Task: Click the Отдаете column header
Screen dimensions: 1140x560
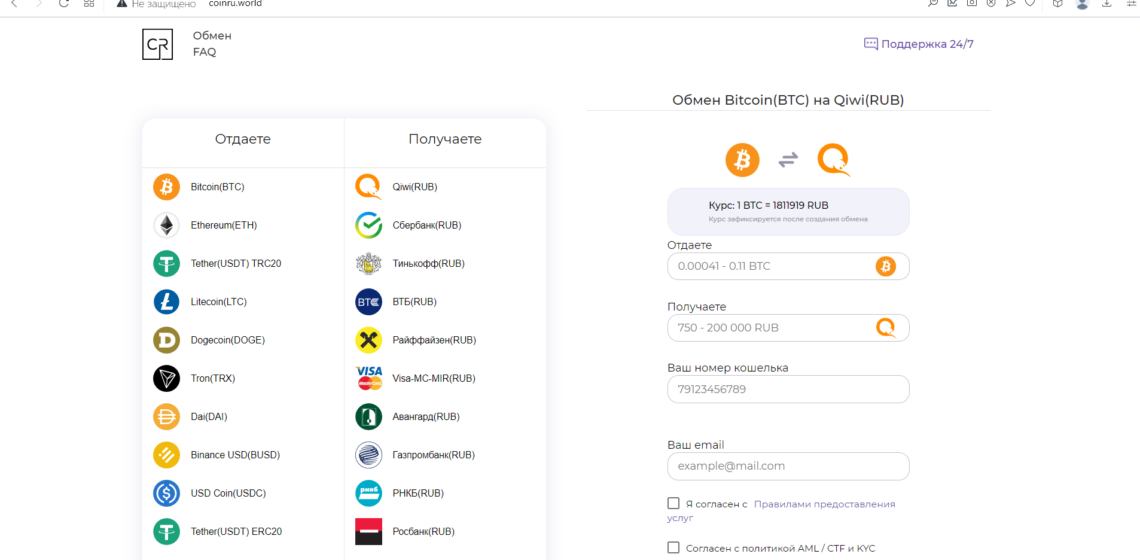Action: tap(243, 139)
